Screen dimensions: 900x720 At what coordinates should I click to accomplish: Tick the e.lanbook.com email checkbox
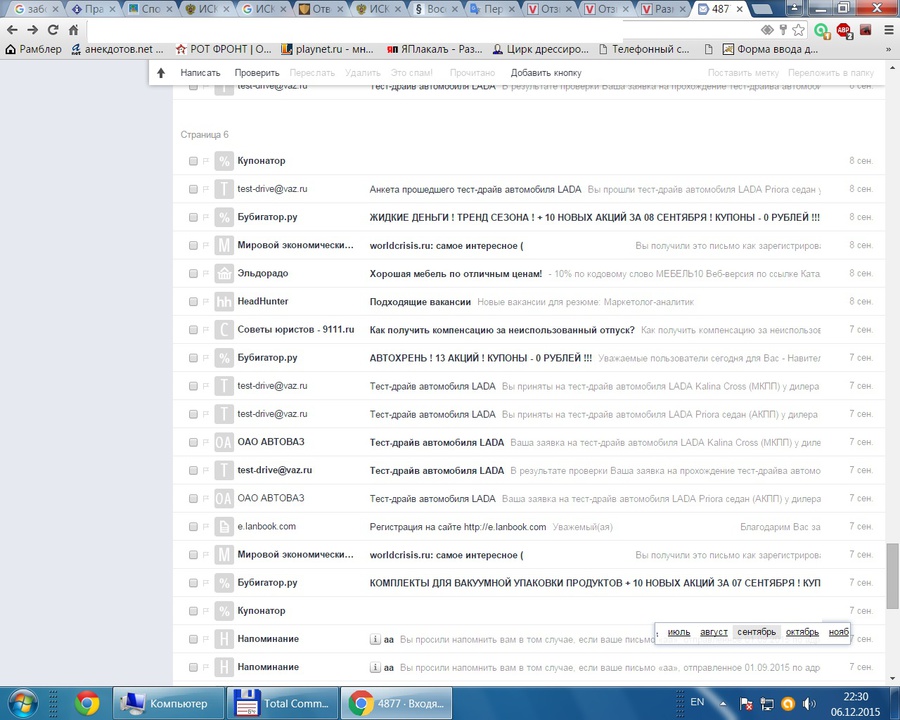click(193, 527)
